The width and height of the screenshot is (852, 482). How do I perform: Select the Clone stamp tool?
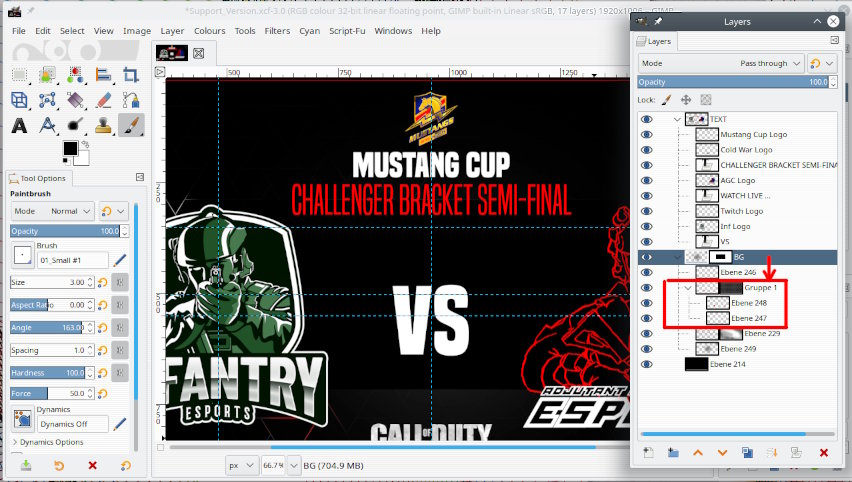(x=103, y=126)
